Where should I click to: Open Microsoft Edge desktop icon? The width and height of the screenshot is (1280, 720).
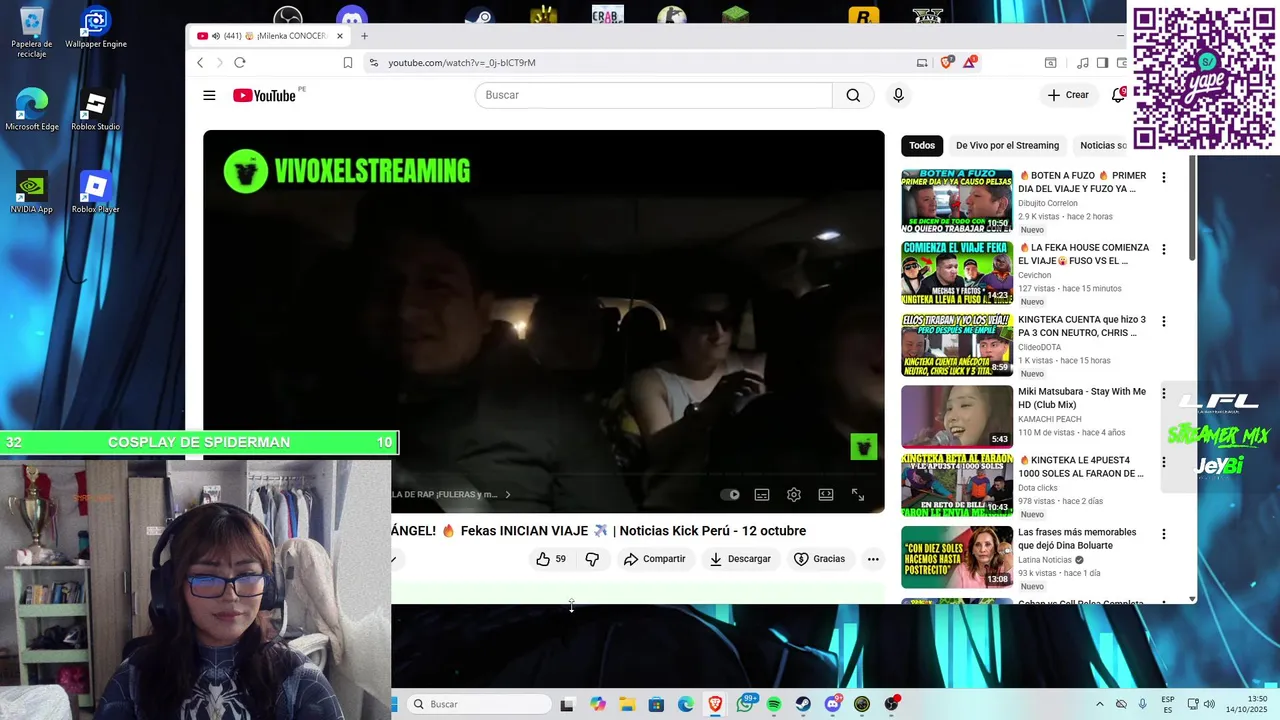[x=32, y=110]
